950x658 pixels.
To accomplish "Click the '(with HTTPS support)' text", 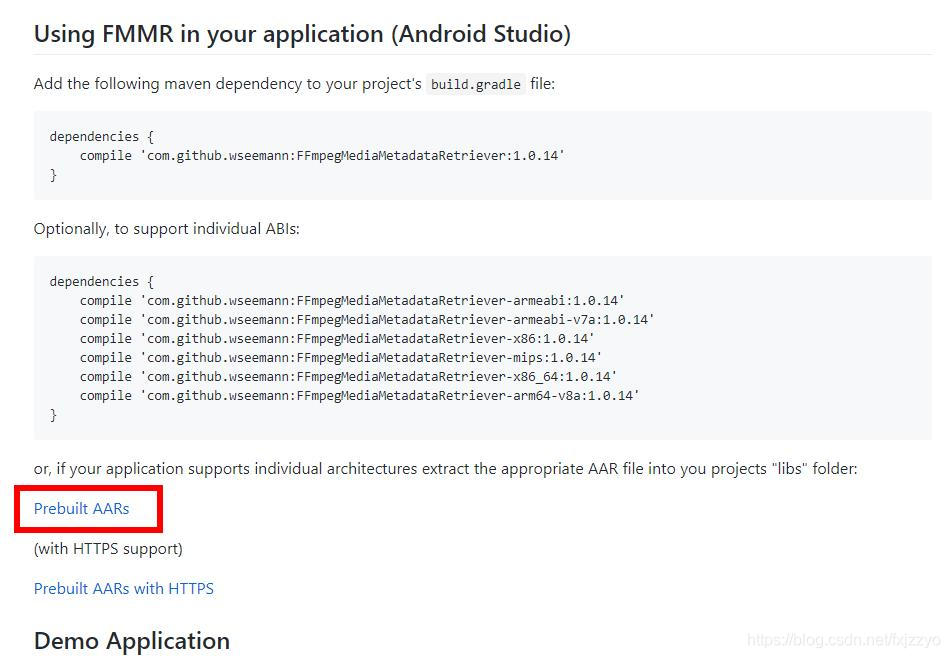I will pyautogui.click(x=108, y=549).
